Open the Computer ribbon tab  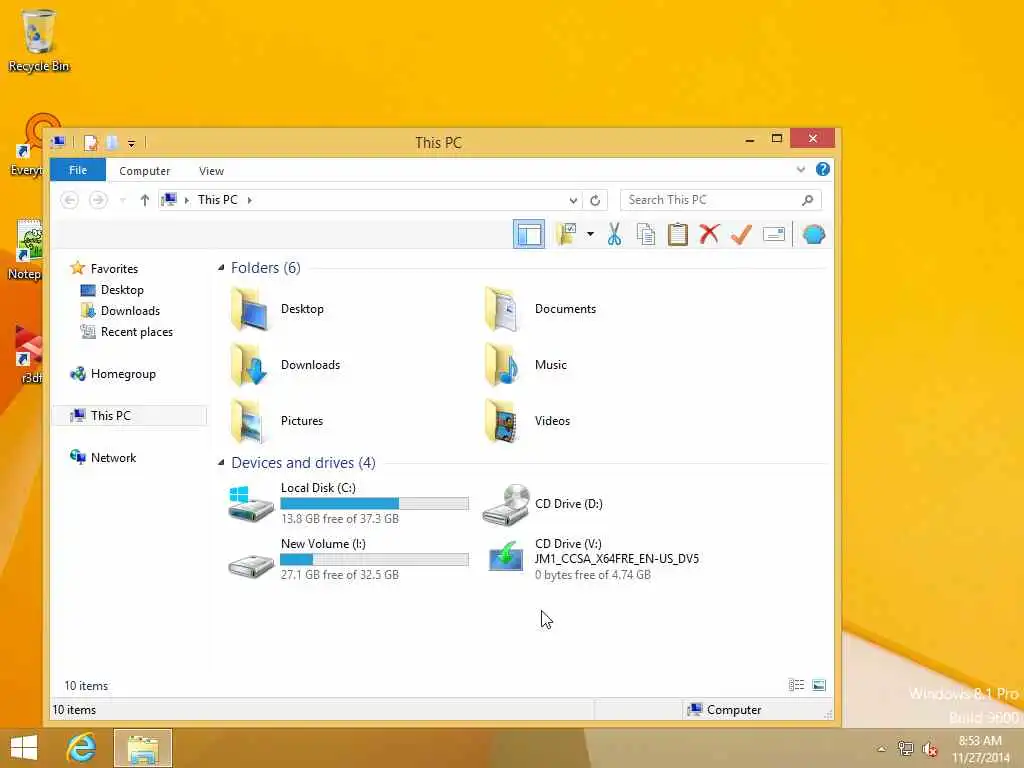144,170
